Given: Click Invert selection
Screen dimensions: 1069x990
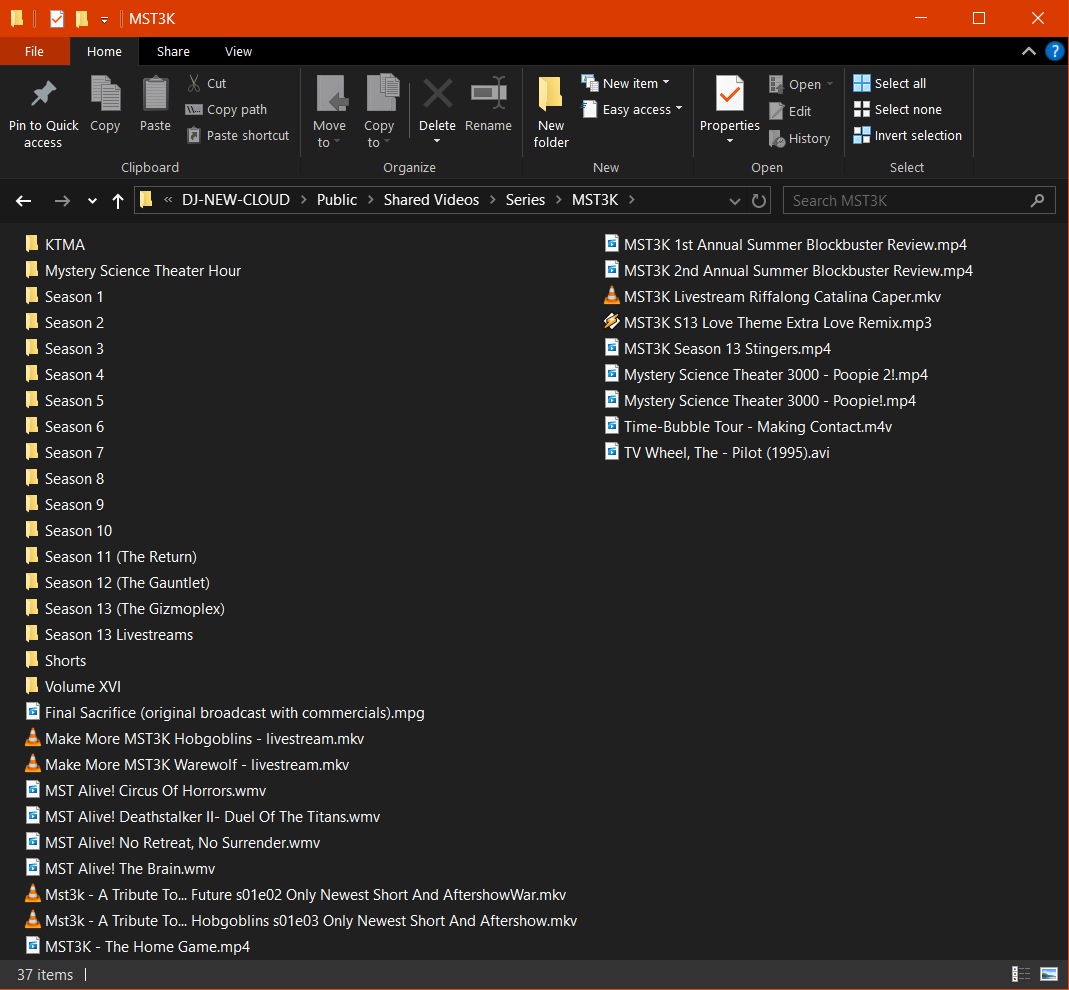Looking at the screenshot, I should (x=907, y=135).
